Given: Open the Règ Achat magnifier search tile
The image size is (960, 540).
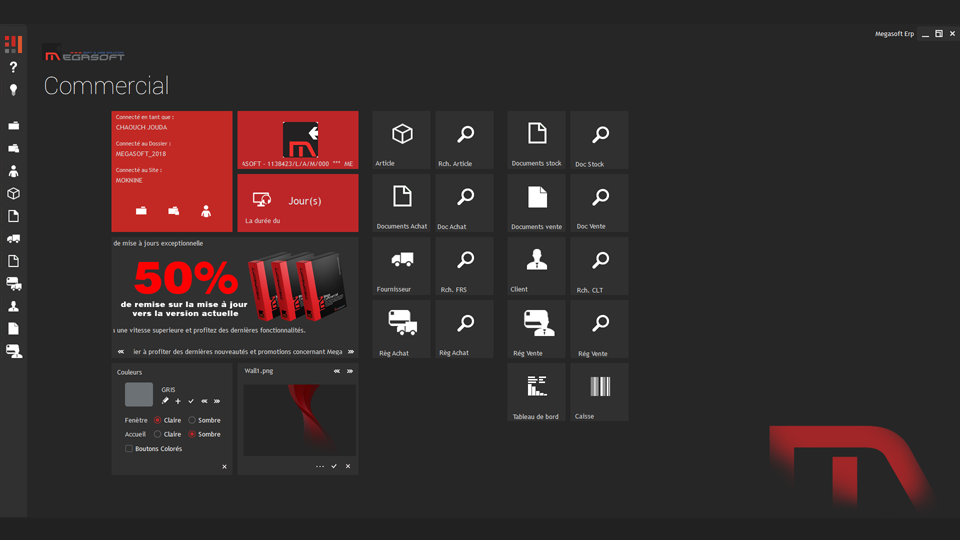Looking at the screenshot, I should pos(465,329).
